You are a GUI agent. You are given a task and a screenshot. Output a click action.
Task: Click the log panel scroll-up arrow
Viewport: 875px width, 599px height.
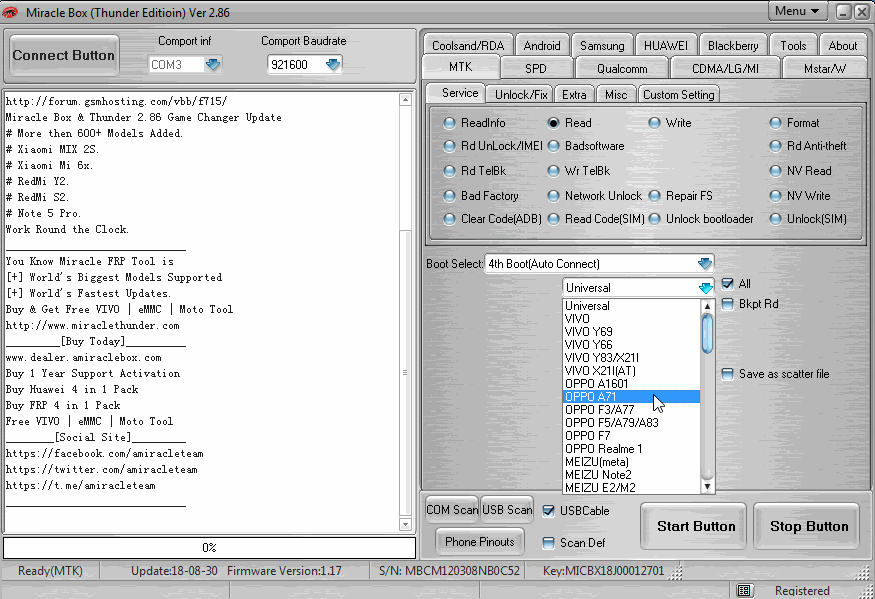406,100
